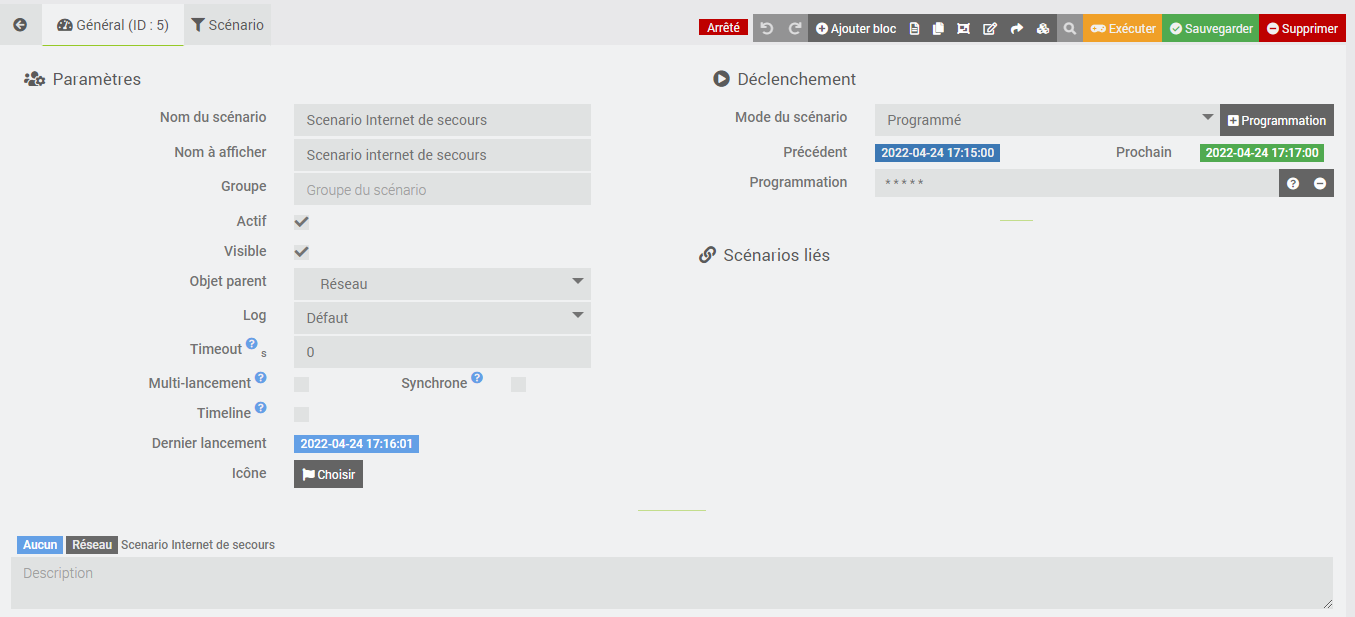The width and height of the screenshot is (1355, 617).
Task: Click the redo icon in toolbar
Action: (x=795, y=29)
